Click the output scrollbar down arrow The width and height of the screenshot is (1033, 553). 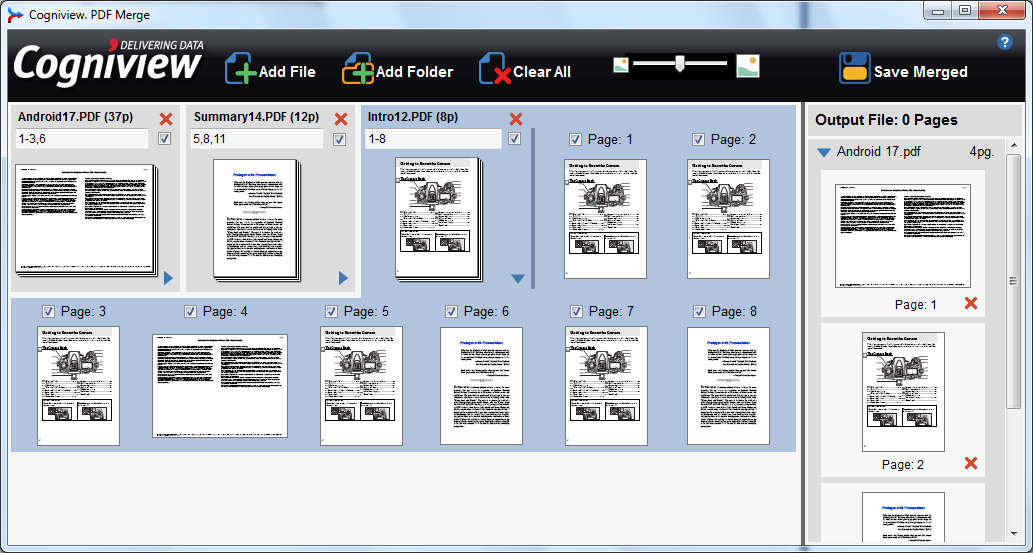1015,534
